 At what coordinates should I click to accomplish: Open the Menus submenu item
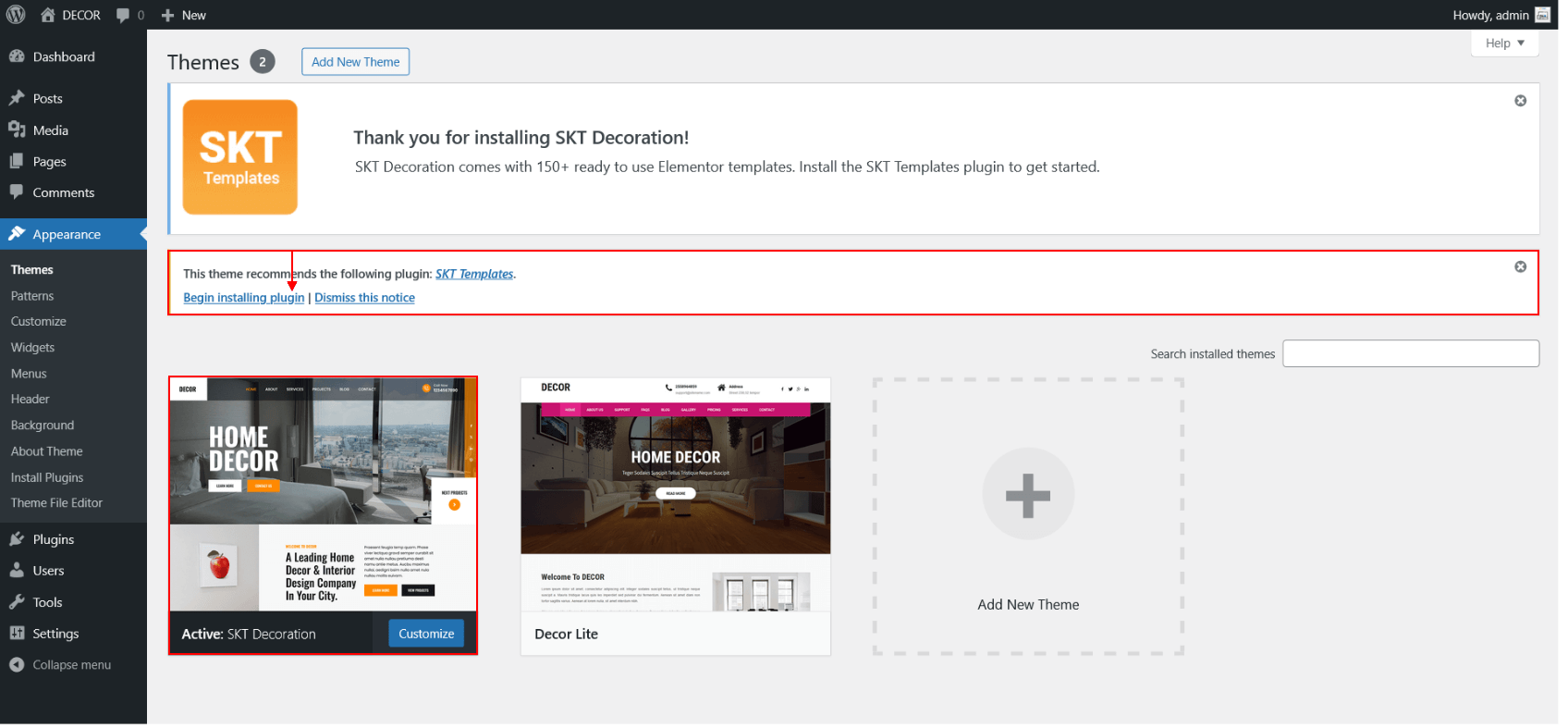pos(29,374)
